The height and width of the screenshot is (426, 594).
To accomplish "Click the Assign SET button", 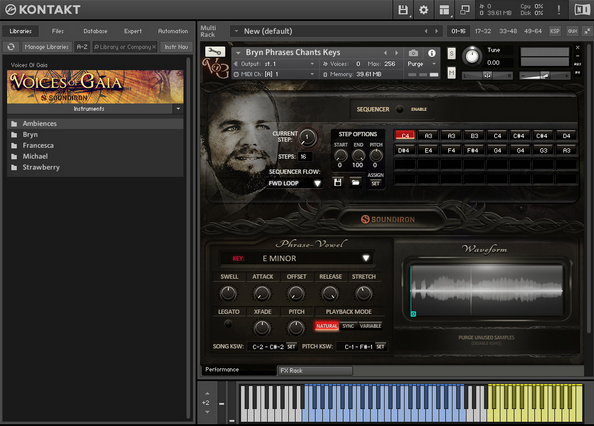I will pos(375,184).
